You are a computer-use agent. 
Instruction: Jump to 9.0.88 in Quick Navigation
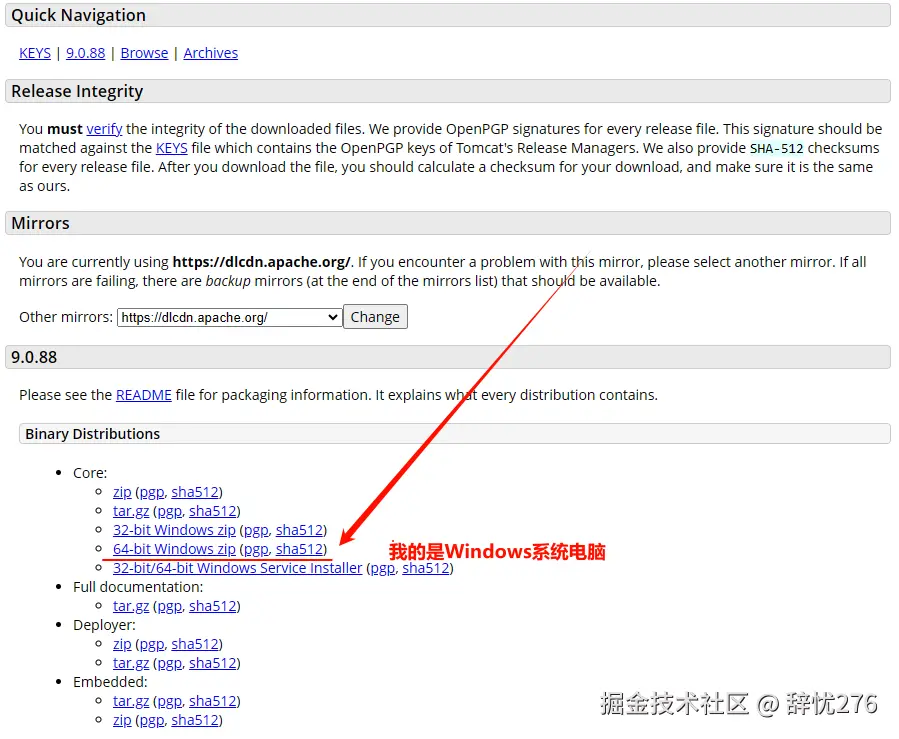pyautogui.click(x=85, y=53)
